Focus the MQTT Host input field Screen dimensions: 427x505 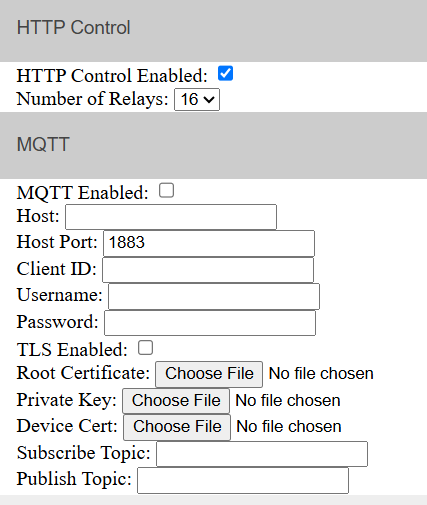(171, 217)
